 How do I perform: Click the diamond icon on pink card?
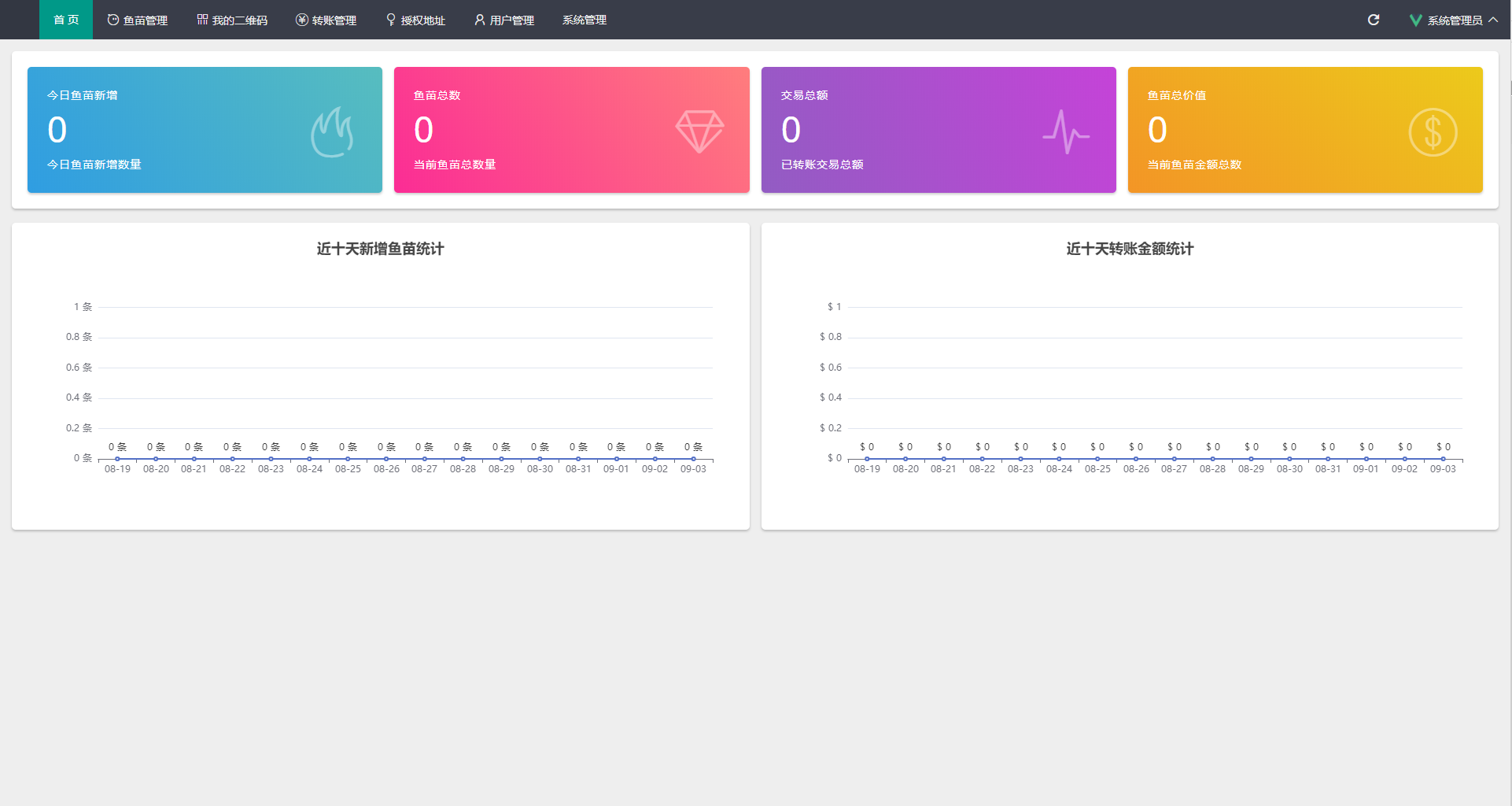(699, 131)
